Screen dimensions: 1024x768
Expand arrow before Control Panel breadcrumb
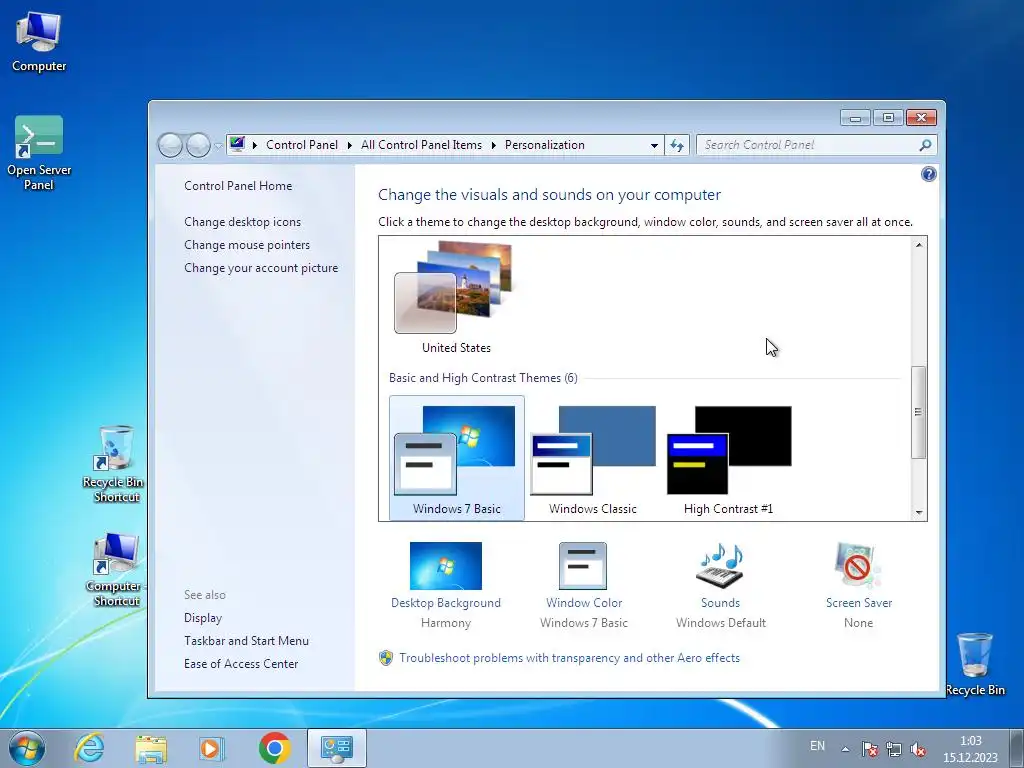point(255,145)
